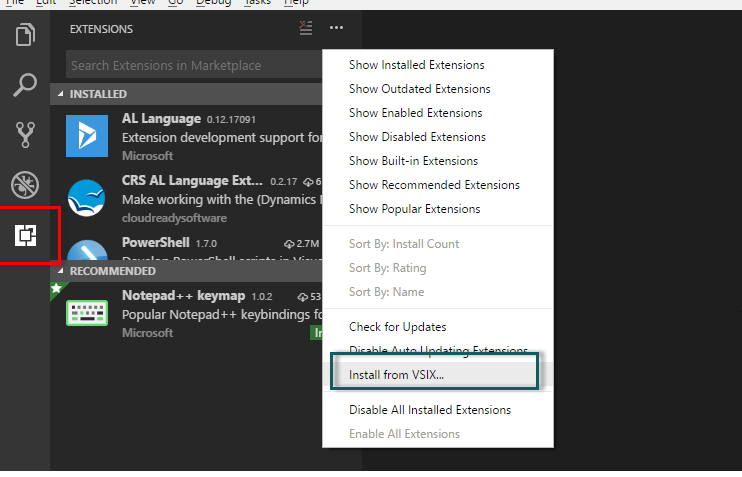Select the Extensions view icon
This screenshot has height=477, width=742.
point(25,235)
